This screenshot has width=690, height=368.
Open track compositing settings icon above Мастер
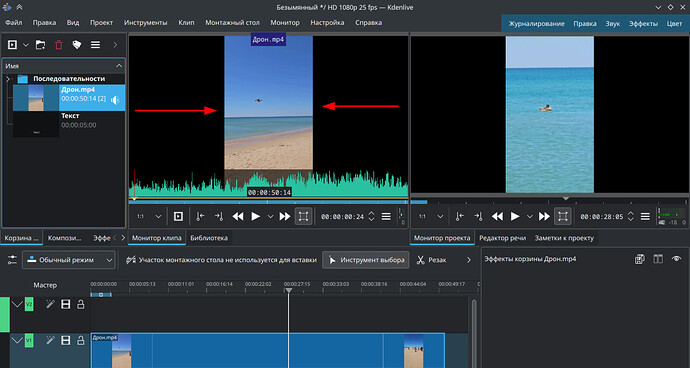tap(12, 260)
